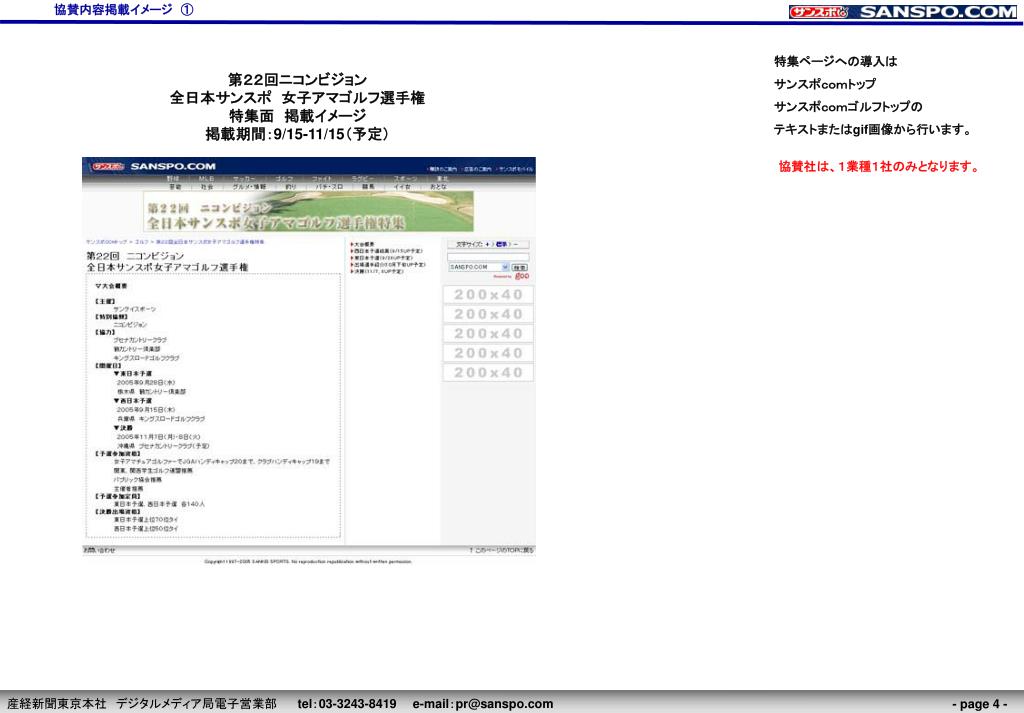Select ゴルフ in the top navigation bar
The height and width of the screenshot is (713, 1024).
click(284, 178)
